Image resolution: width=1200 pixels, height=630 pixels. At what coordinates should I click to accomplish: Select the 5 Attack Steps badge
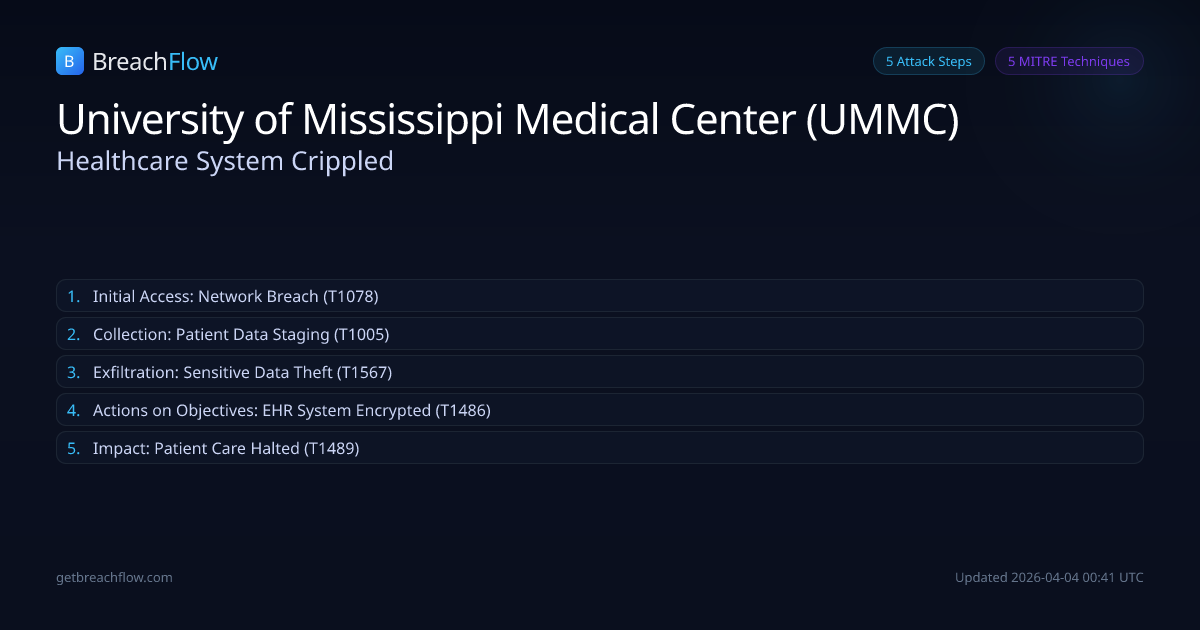928,61
